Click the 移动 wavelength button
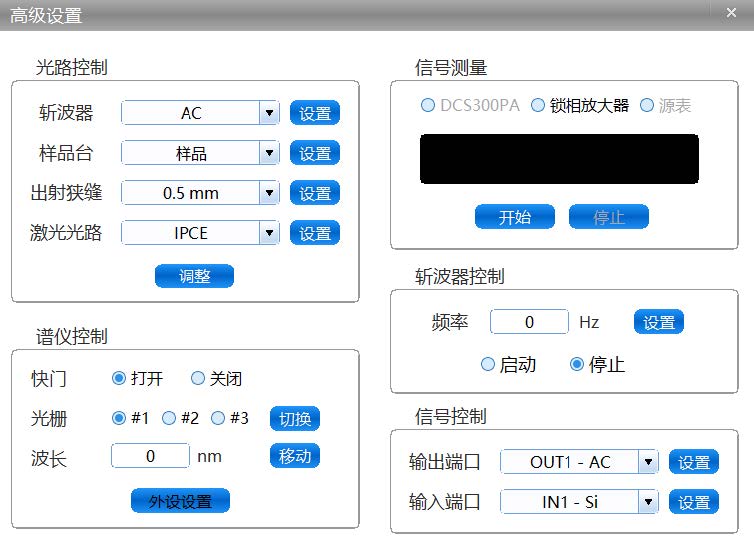 (294, 457)
